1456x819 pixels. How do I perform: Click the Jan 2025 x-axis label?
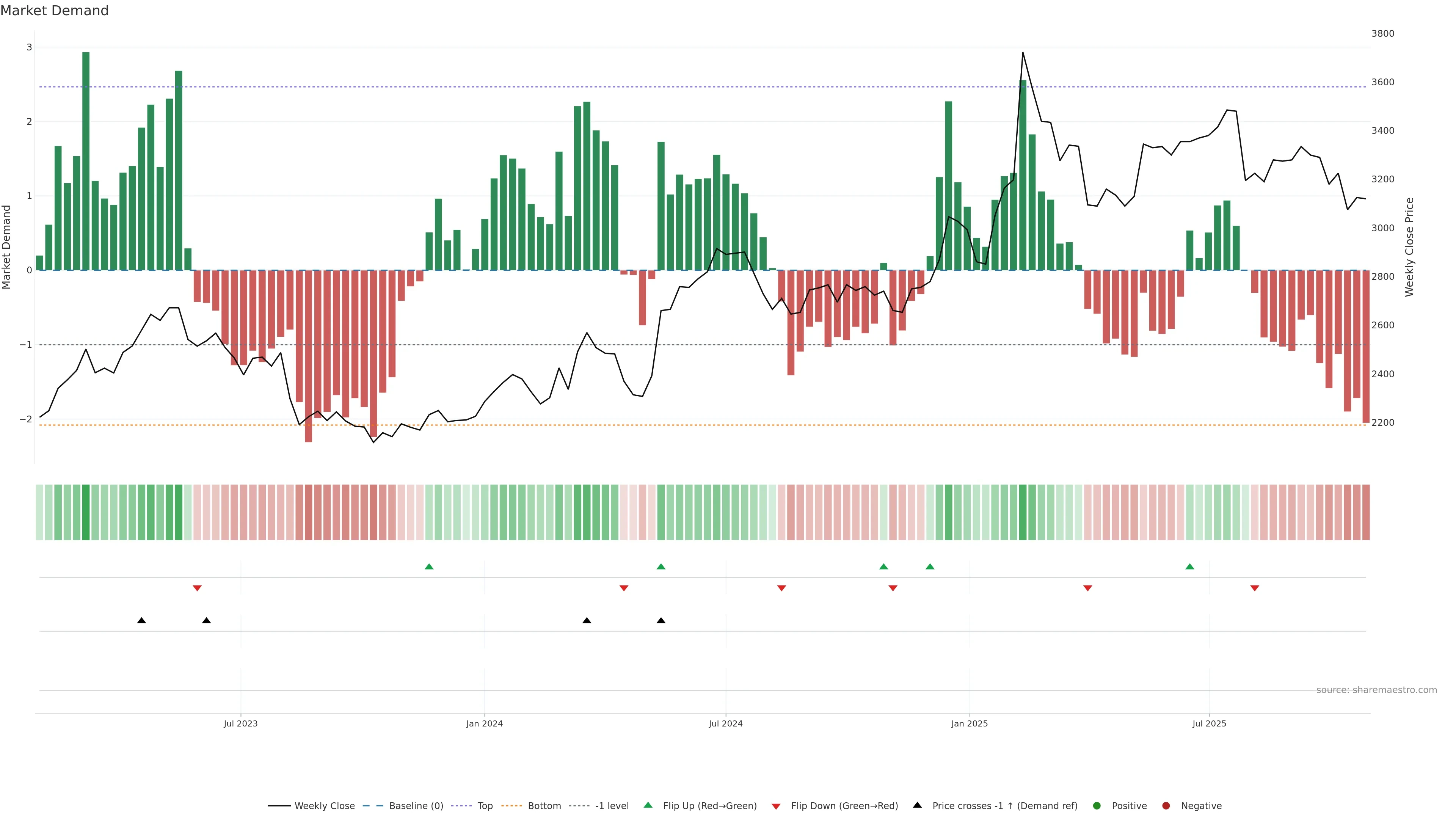click(x=970, y=723)
